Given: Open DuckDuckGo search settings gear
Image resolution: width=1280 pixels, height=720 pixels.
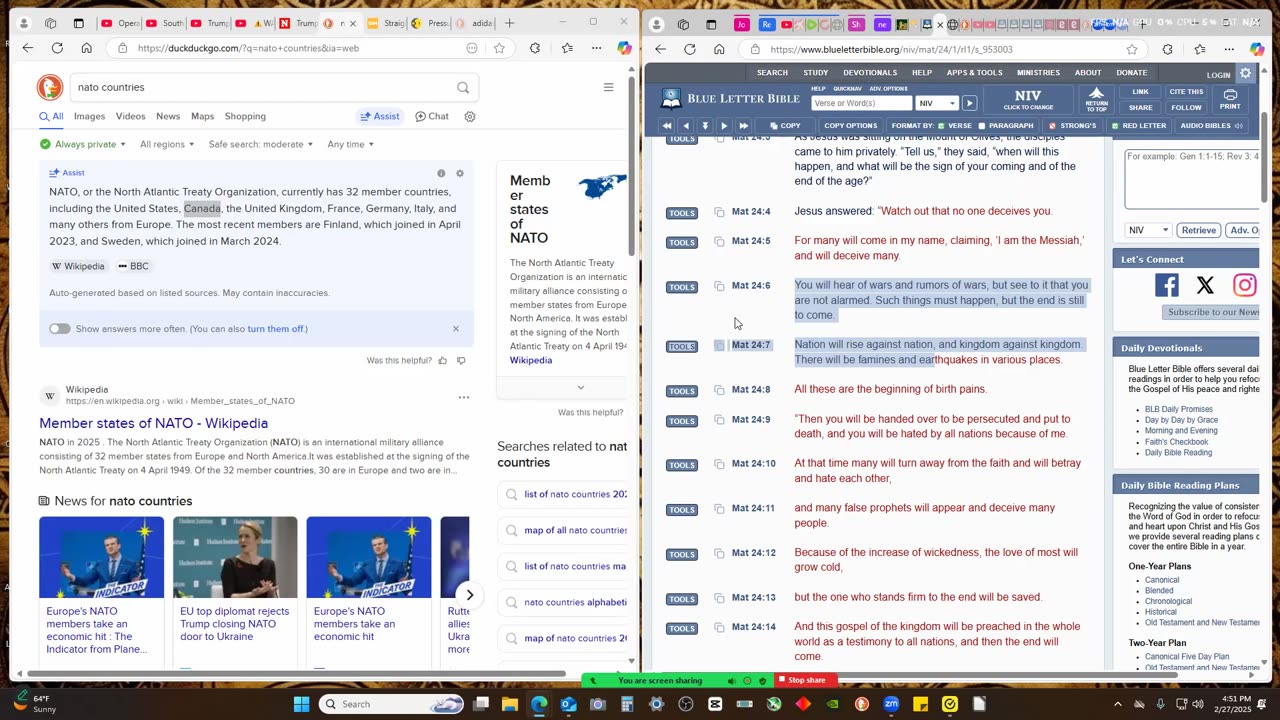Looking at the screenshot, I should click(470, 116).
